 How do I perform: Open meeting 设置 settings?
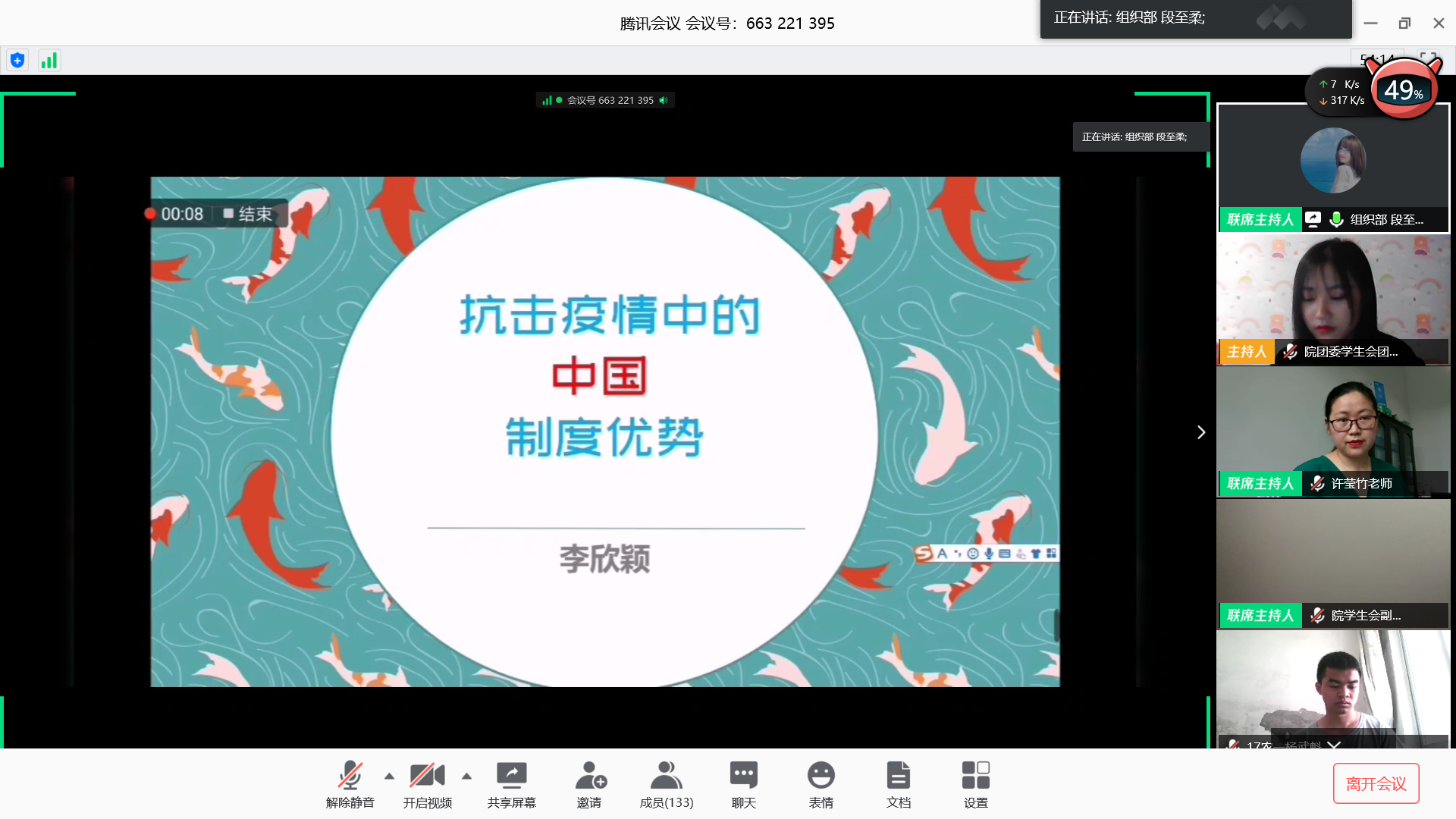976,783
